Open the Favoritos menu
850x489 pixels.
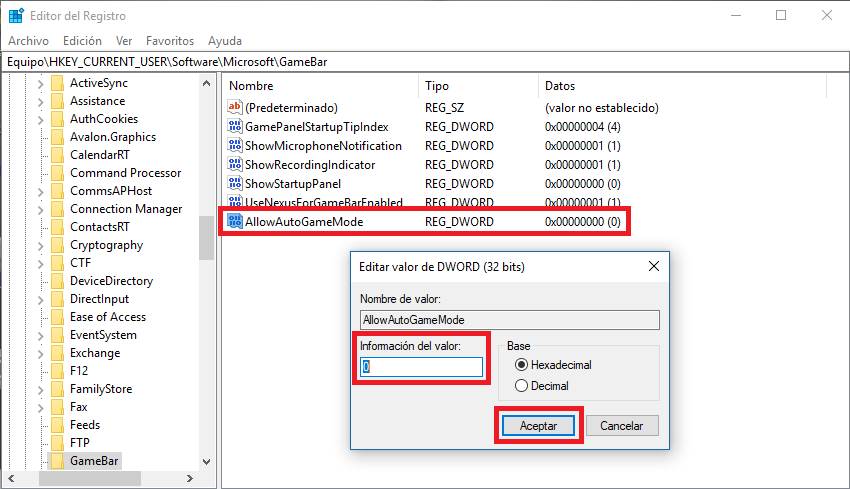(x=170, y=41)
